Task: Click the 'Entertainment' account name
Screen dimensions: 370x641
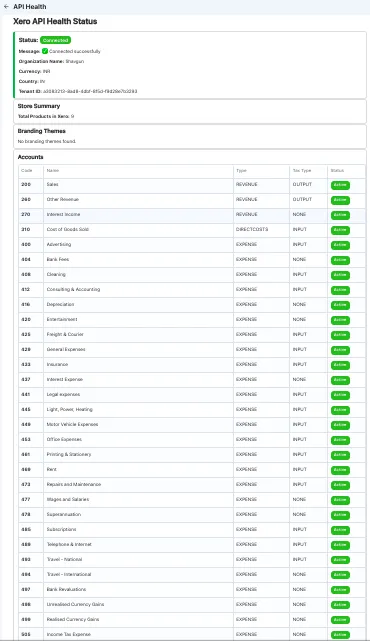Action: (x=62, y=319)
